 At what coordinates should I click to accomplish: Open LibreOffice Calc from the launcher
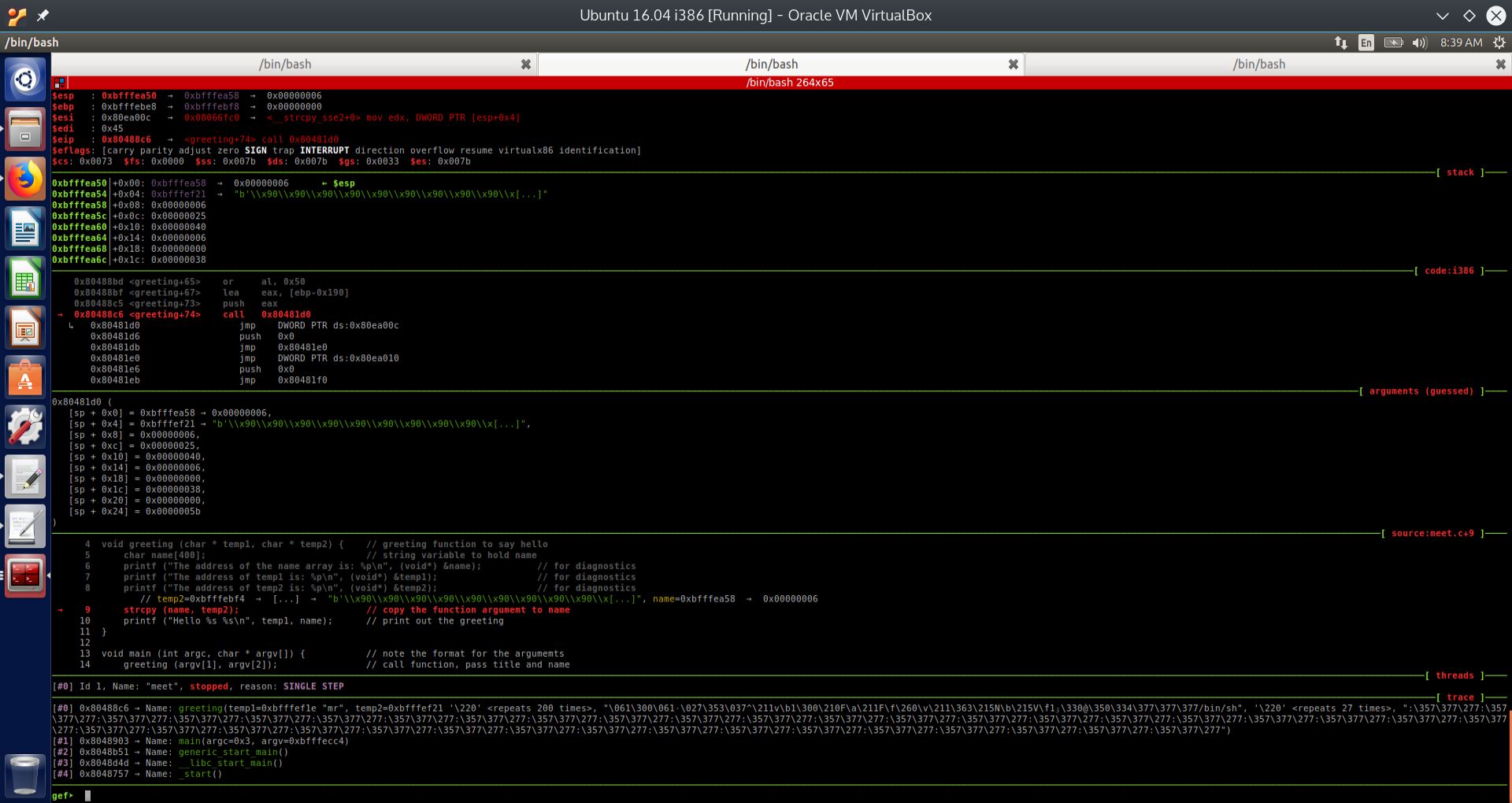[x=26, y=277]
